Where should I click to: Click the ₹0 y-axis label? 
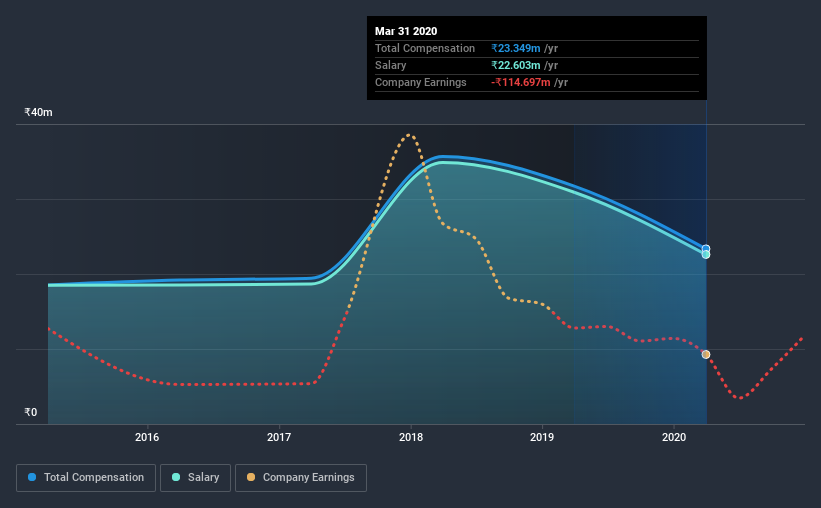pyautogui.click(x=31, y=412)
